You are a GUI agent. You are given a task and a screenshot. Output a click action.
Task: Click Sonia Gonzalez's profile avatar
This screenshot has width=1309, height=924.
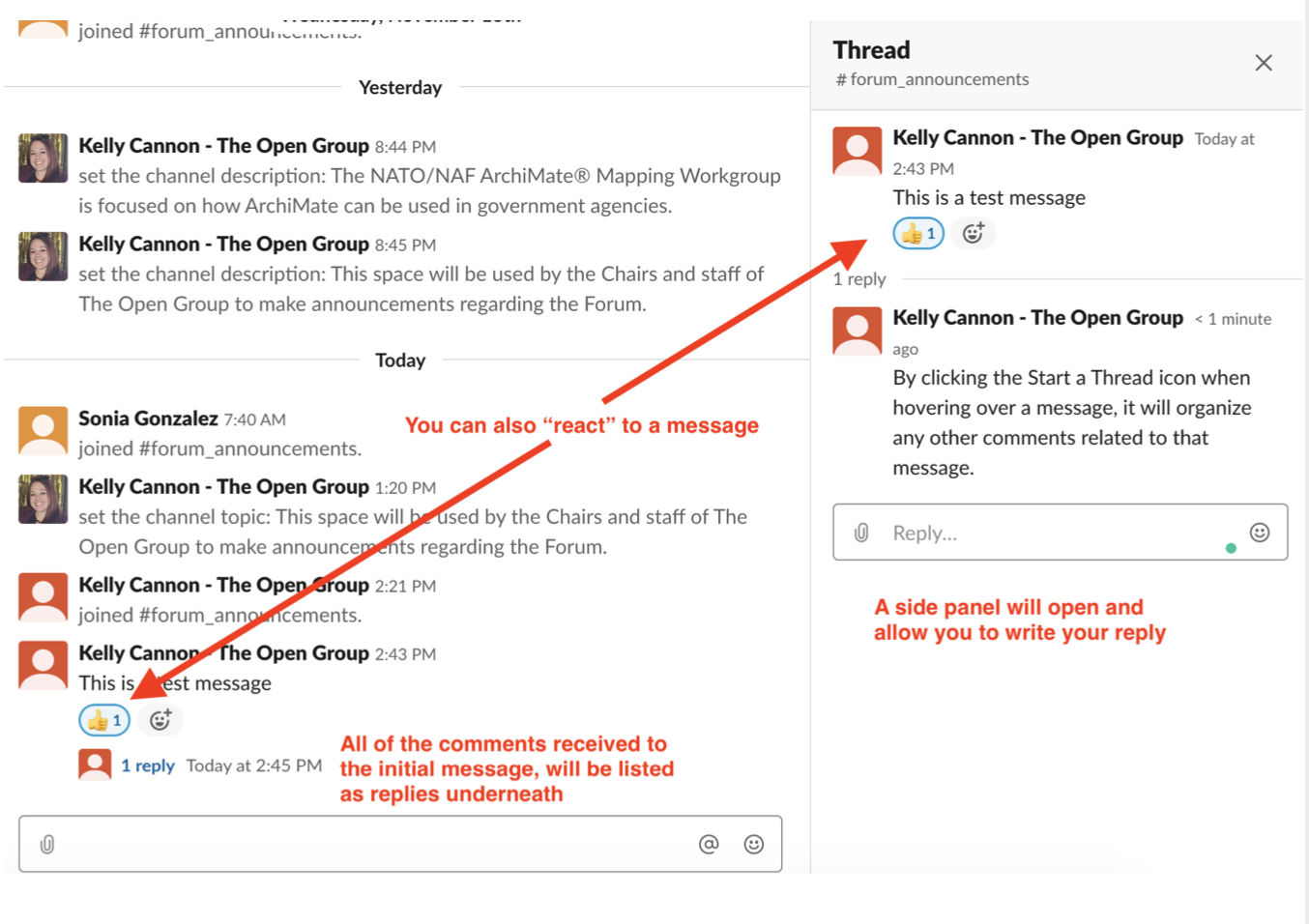43,429
